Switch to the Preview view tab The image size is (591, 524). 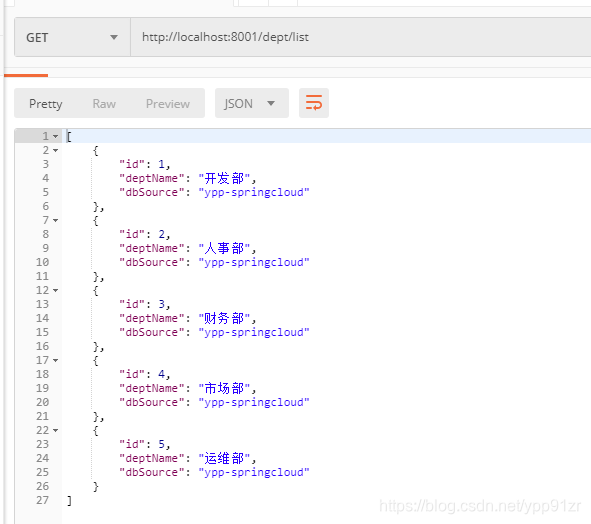(168, 104)
